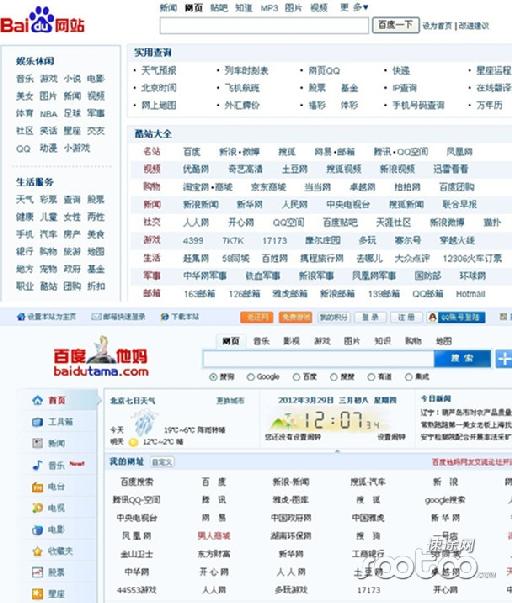Switch to the MP3 tab in Baidu nav
The image size is (512, 603).
tap(269, 8)
